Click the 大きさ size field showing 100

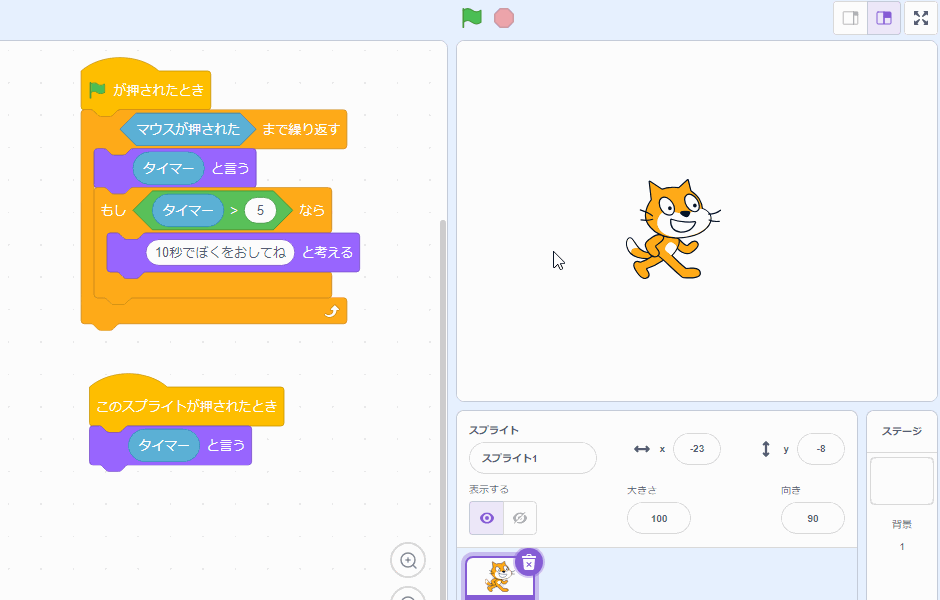658,518
